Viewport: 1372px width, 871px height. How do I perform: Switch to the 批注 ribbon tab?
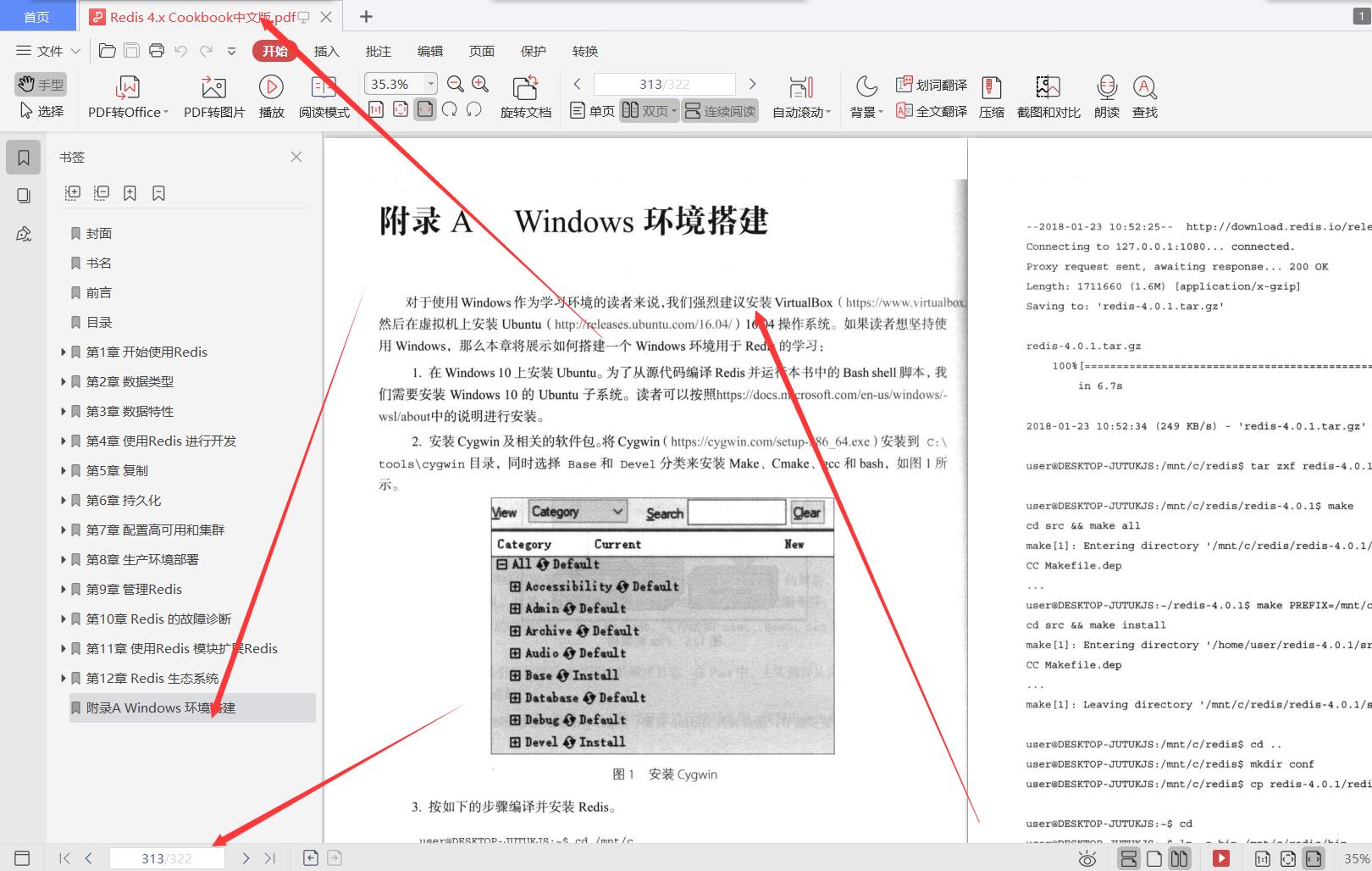click(378, 51)
